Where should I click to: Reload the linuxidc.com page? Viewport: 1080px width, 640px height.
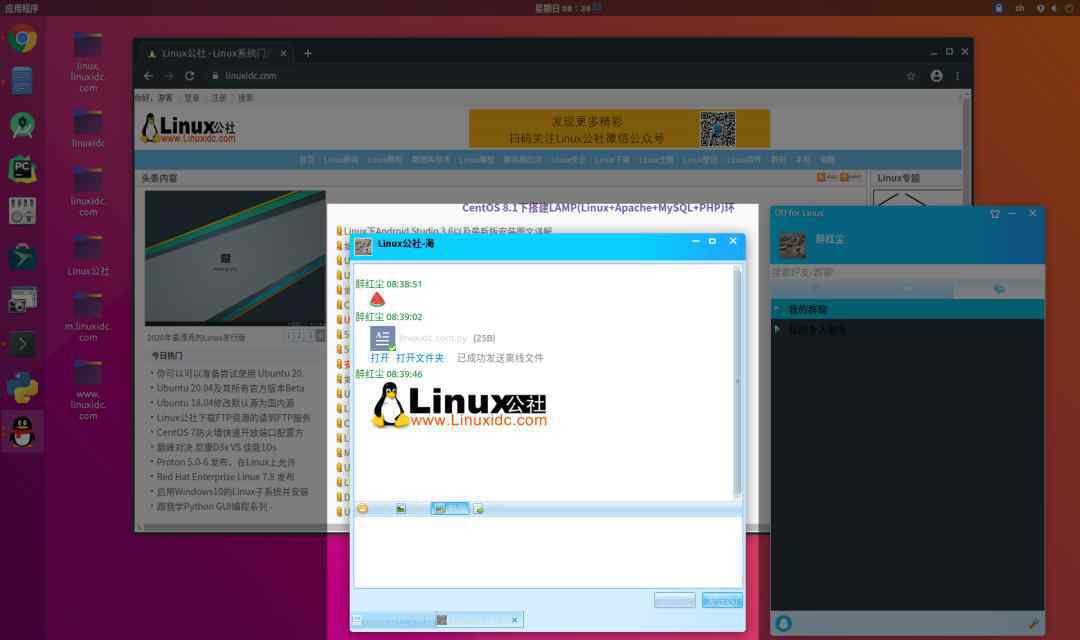[190, 76]
